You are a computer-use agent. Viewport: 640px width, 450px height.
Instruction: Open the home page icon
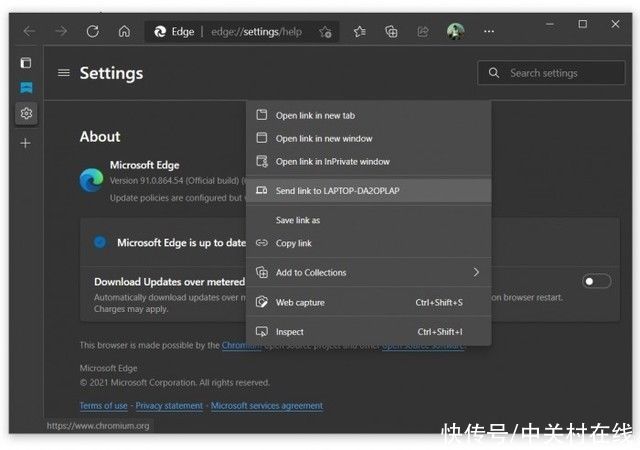point(124,31)
